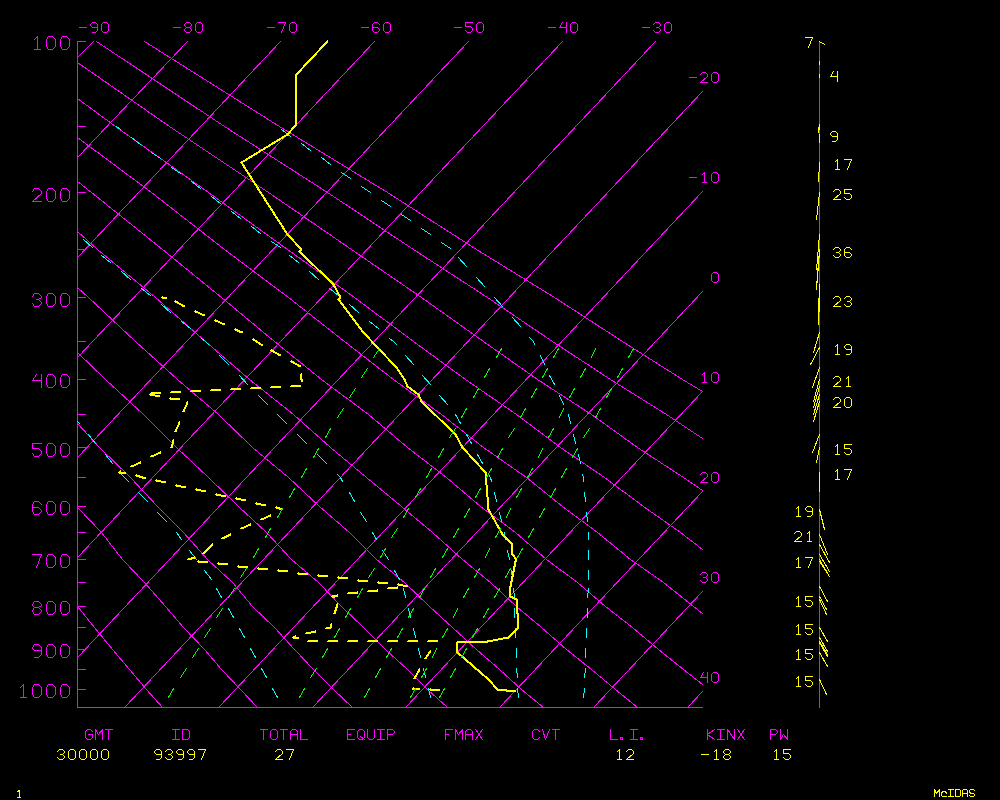This screenshot has width=1000, height=800.
Task: Click the L.I. value 12
Action: [x=625, y=755]
